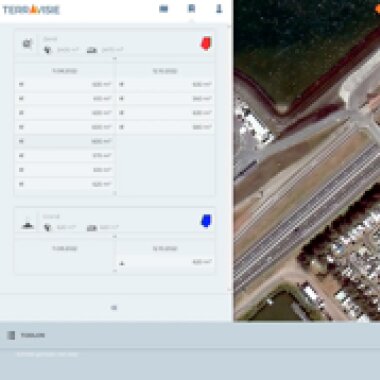Click the orange marker at the map's top right corner
380x380 pixels.
[x=377, y=9]
